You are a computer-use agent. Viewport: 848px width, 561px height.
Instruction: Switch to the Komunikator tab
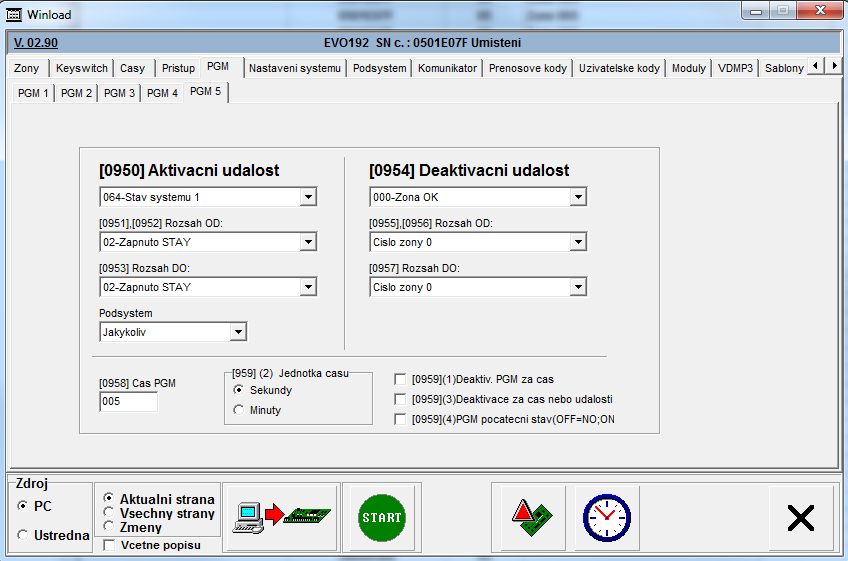coord(447,68)
